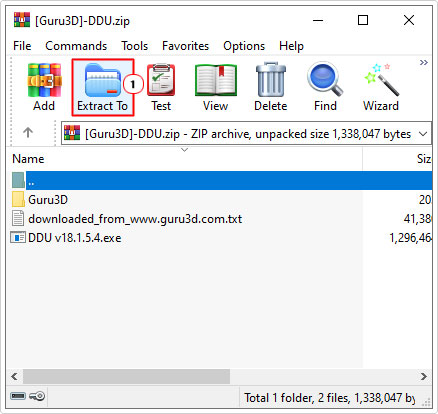Click the Guru3D folder icon
Viewport: 438px width, 414px height.
(x=18, y=199)
